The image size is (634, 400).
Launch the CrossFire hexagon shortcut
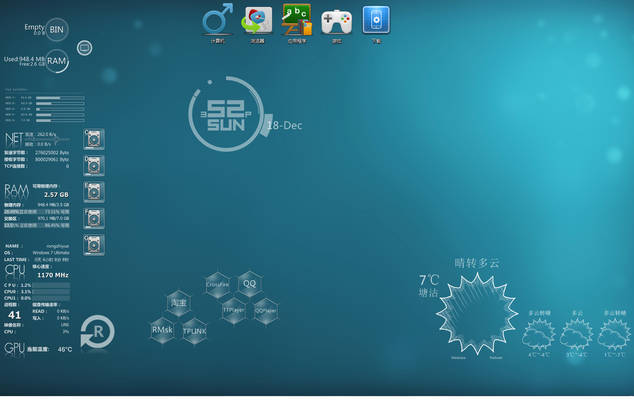(x=218, y=285)
